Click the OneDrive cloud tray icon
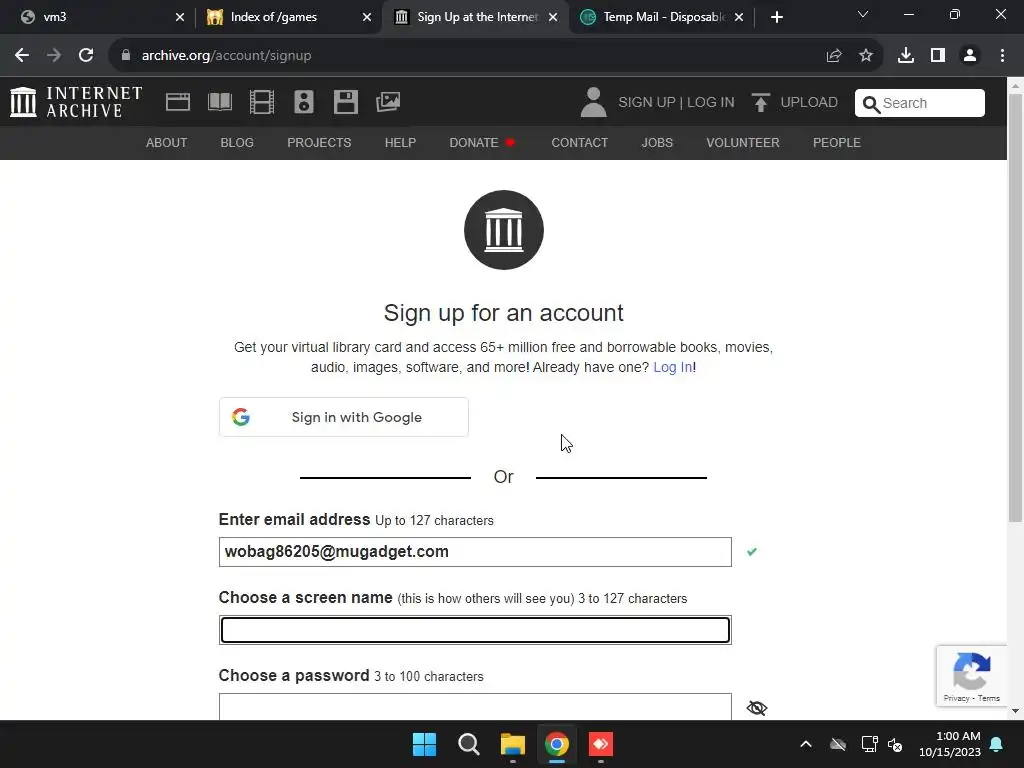Image resolution: width=1024 pixels, height=768 pixels. [838, 744]
